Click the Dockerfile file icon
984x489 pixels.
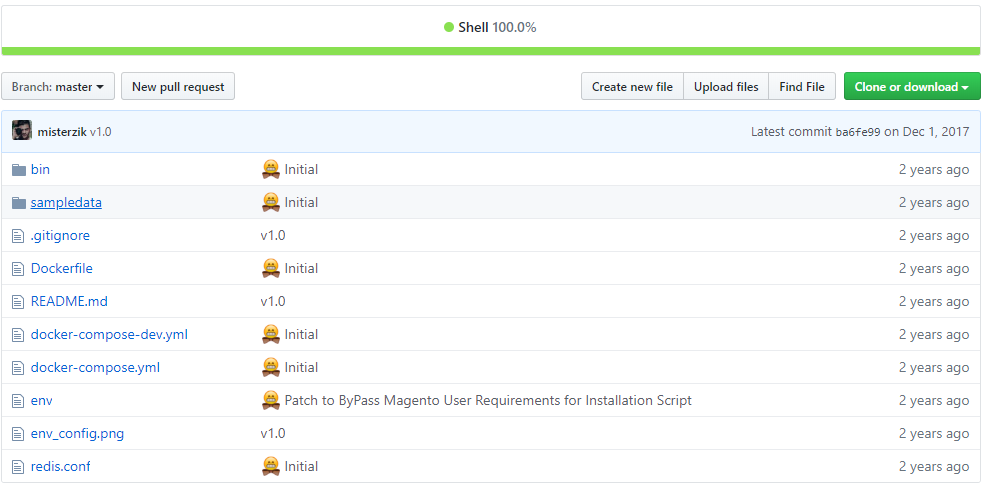pyautogui.click(x=18, y=269)
